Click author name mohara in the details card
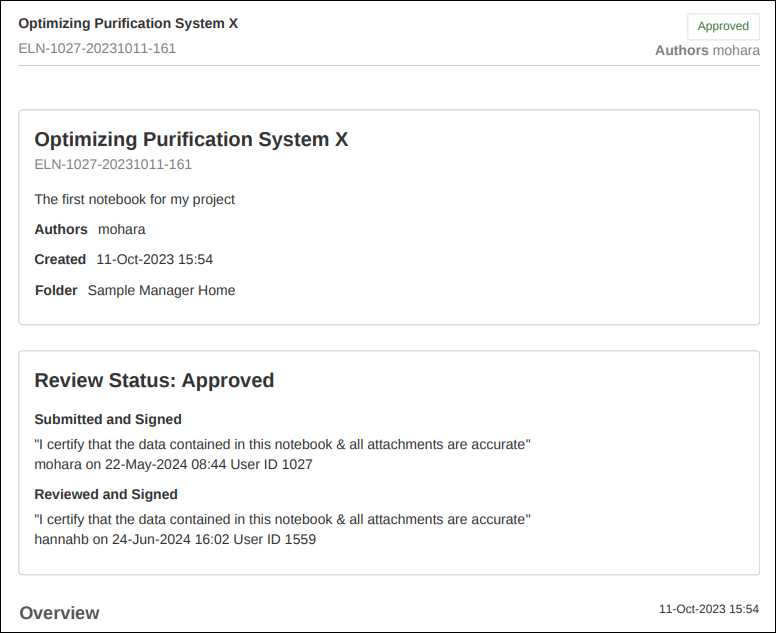The width and height of the screenshot is (776, 633). [121, 229]
